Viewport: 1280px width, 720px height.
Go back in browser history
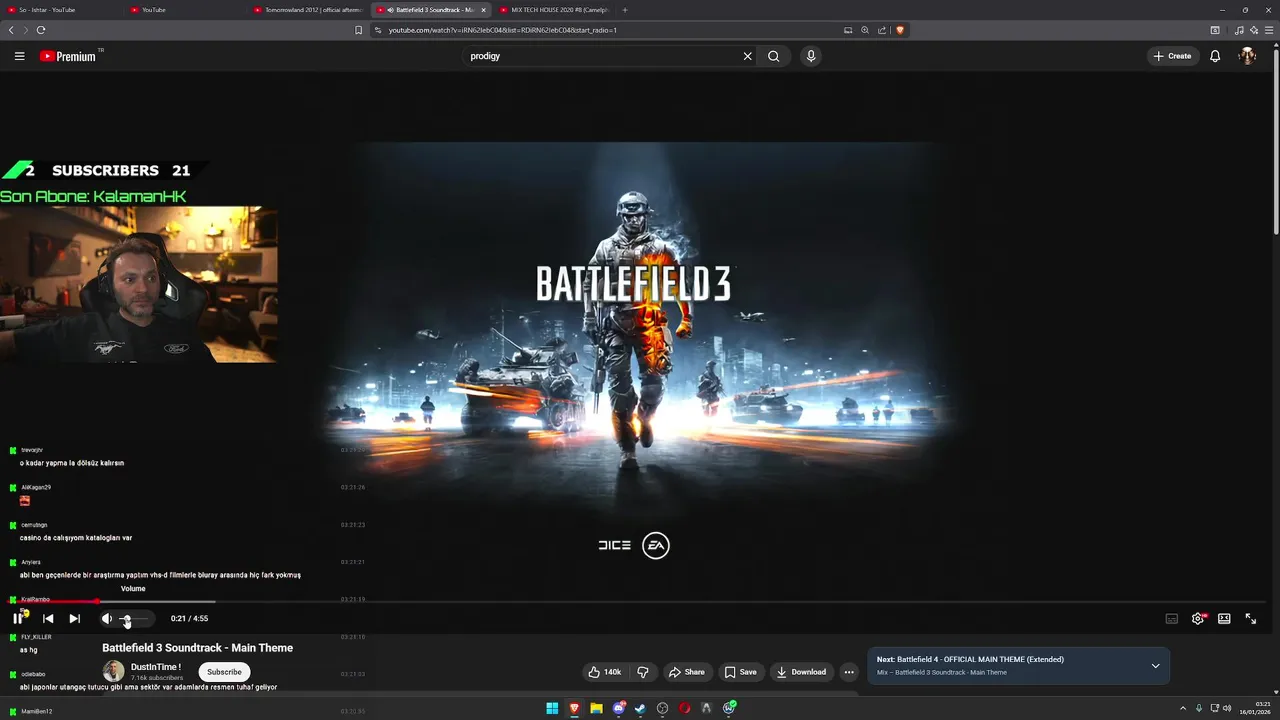pyautogui.click(x=11, y=30)
